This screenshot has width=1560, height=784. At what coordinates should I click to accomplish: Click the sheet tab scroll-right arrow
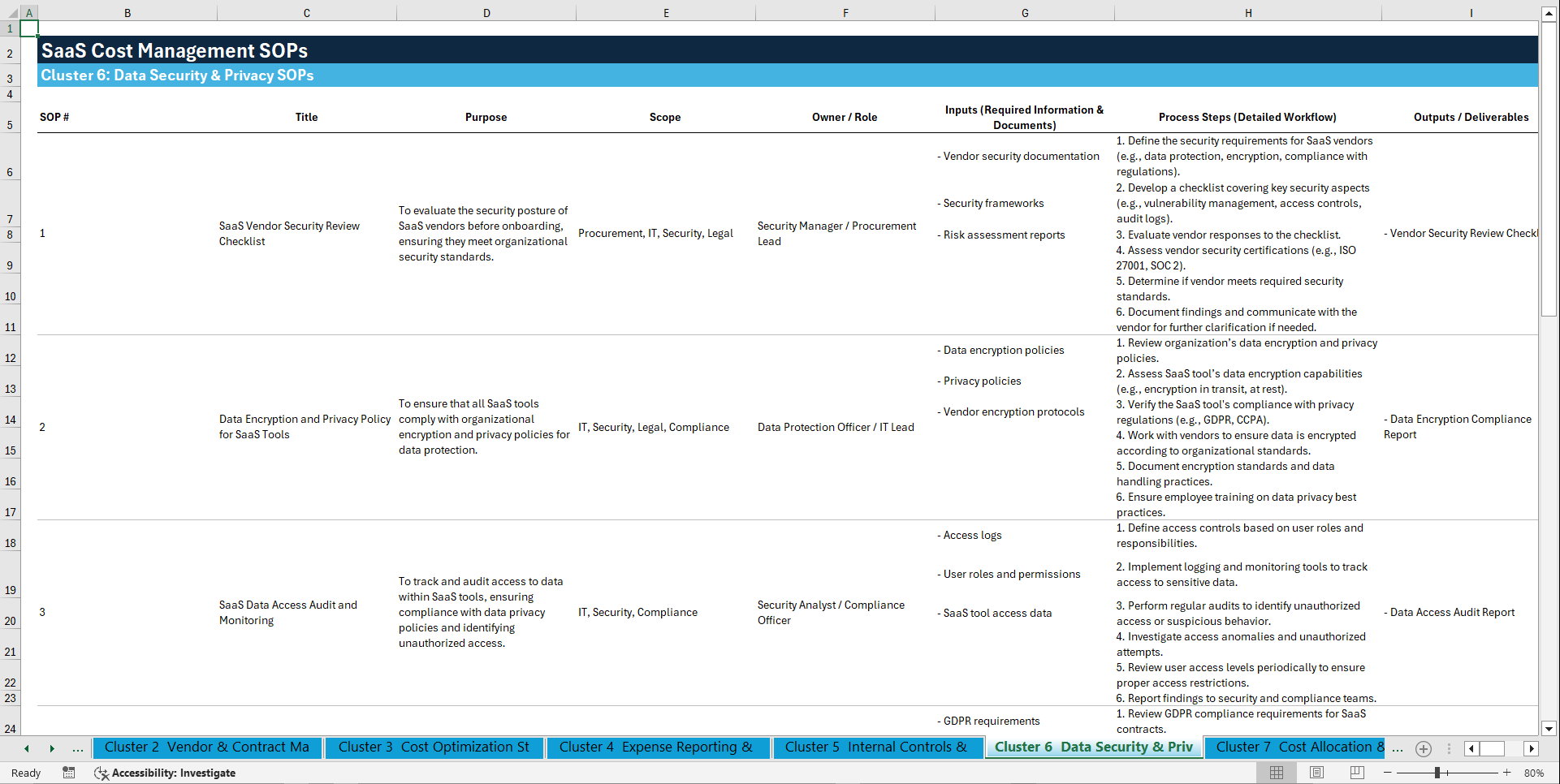1532,748
